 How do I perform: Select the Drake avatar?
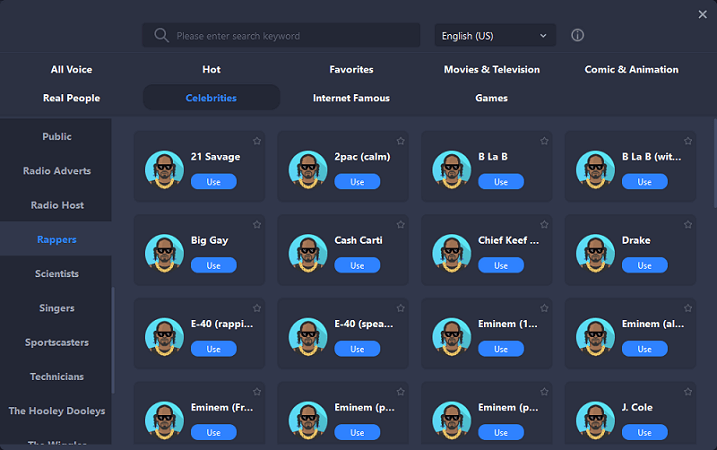click(595, 253)
